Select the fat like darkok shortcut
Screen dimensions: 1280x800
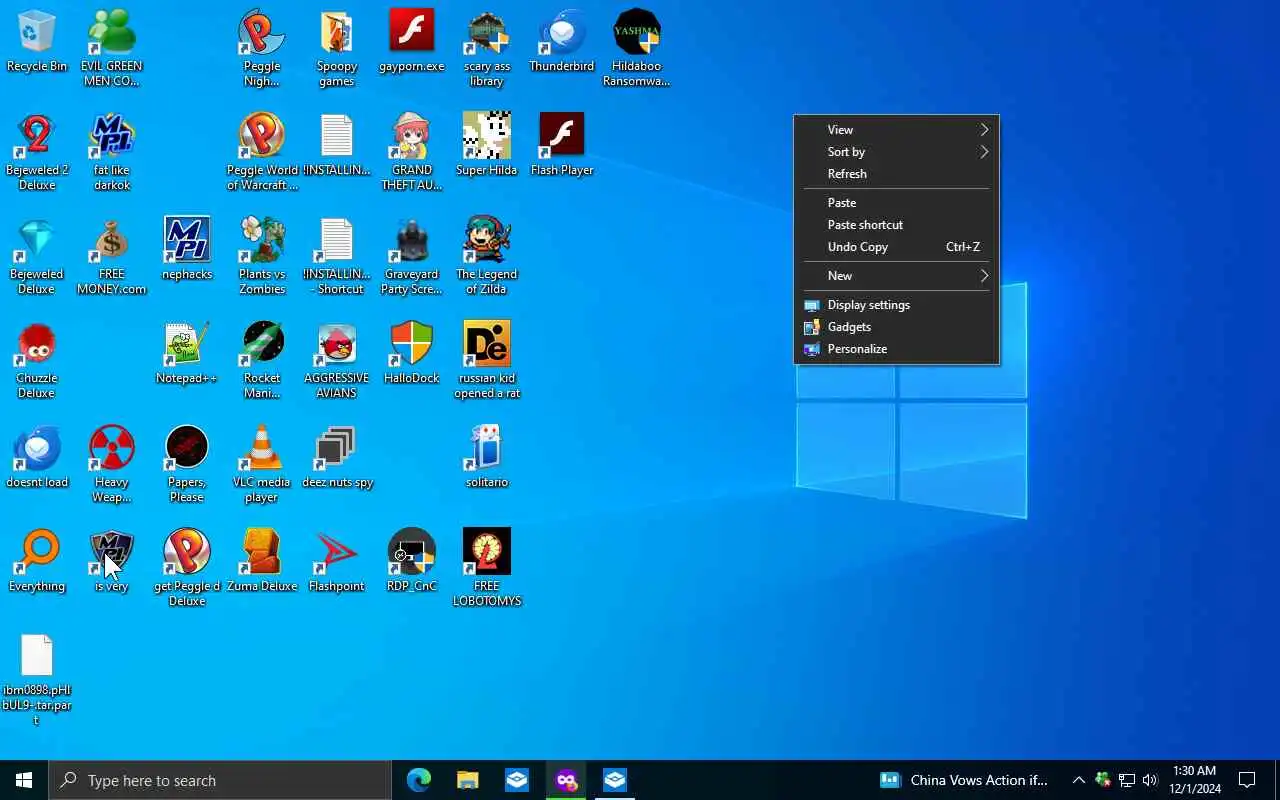112,153
